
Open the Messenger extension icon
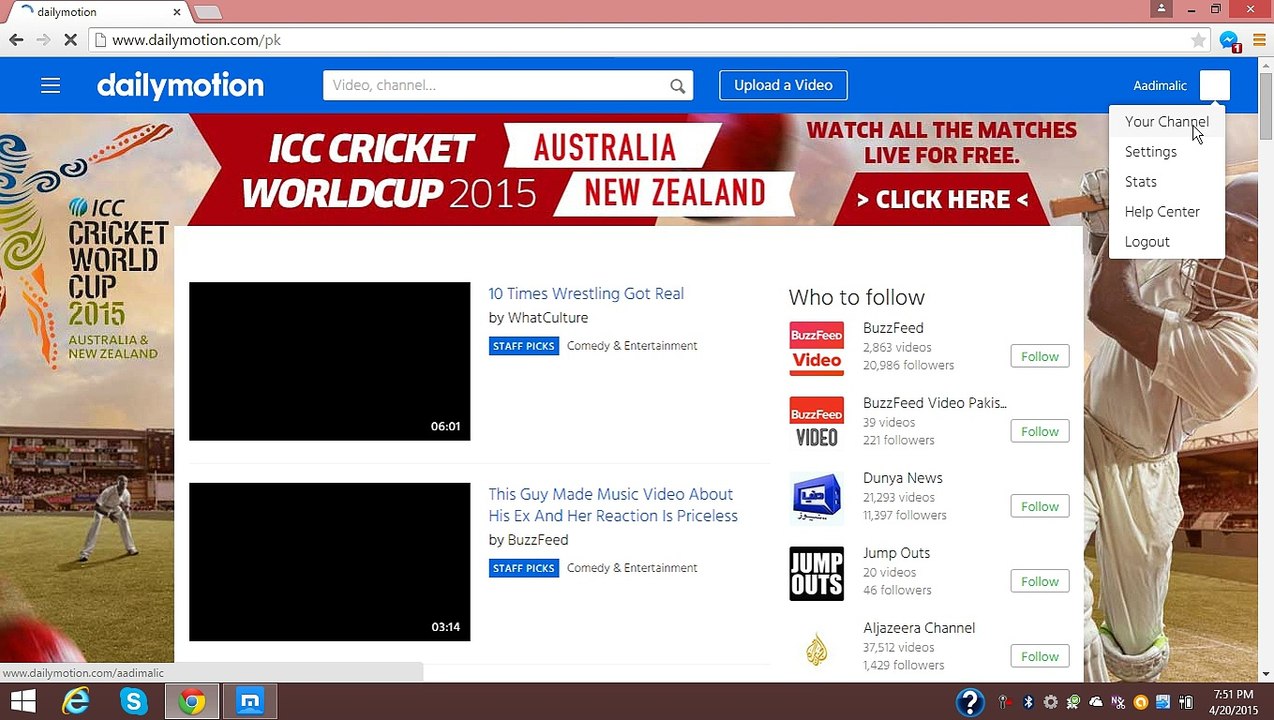pyautogui.click(x=1229, y=41)
